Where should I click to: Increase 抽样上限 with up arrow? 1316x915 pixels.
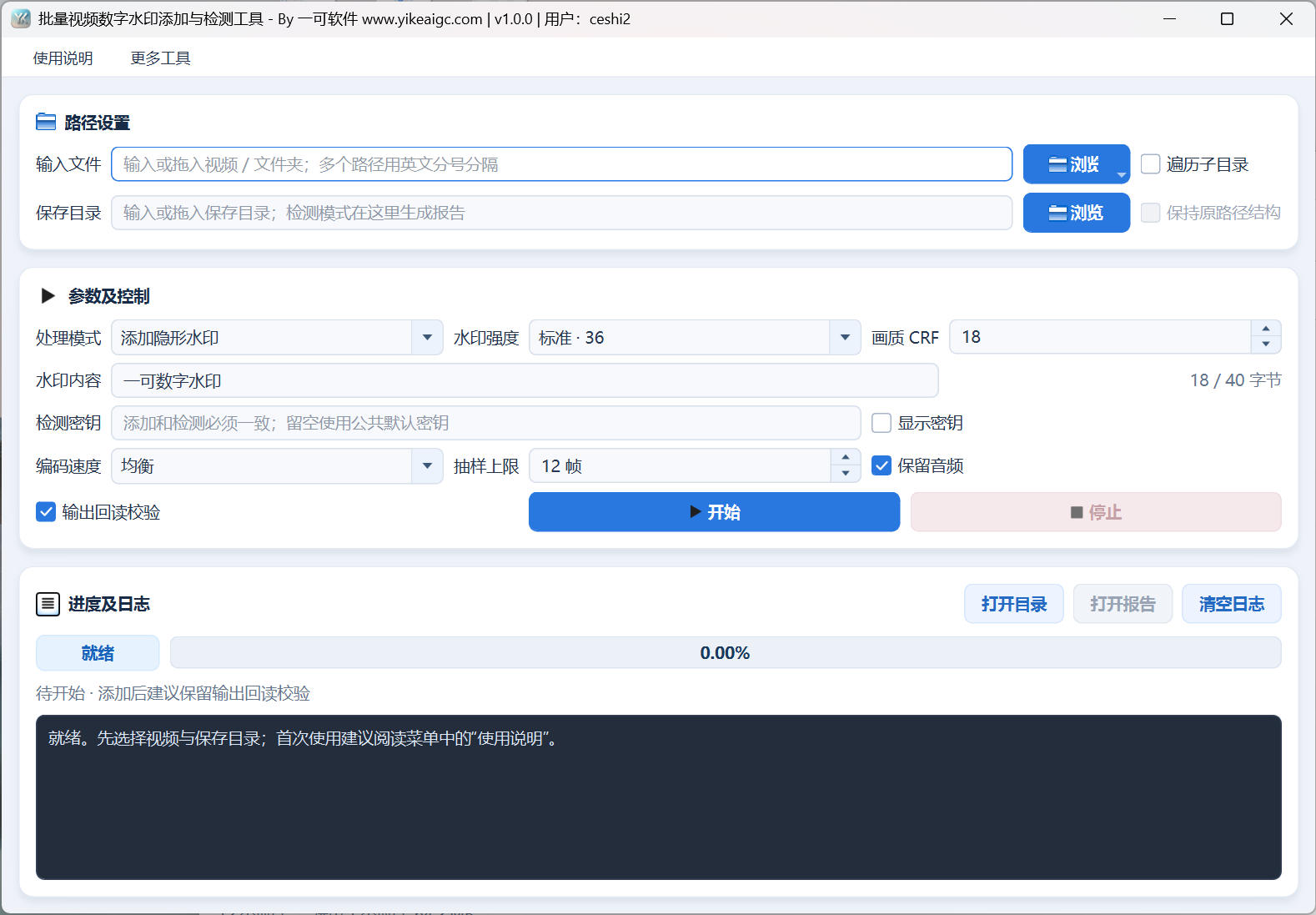pyautogui.click(x=846, y=457)
